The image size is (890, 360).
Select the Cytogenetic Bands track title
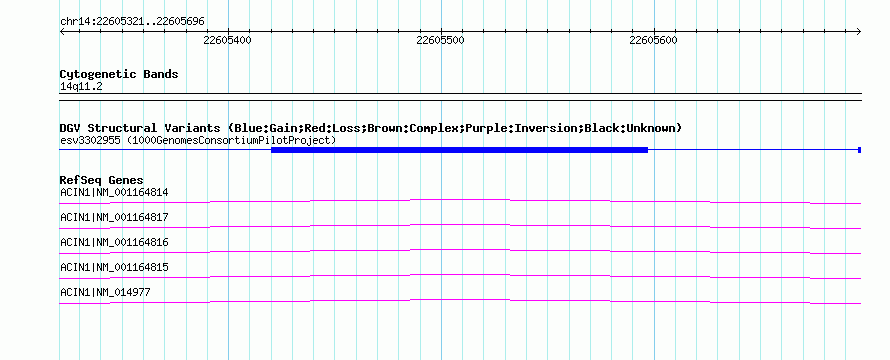pos(119,74)
